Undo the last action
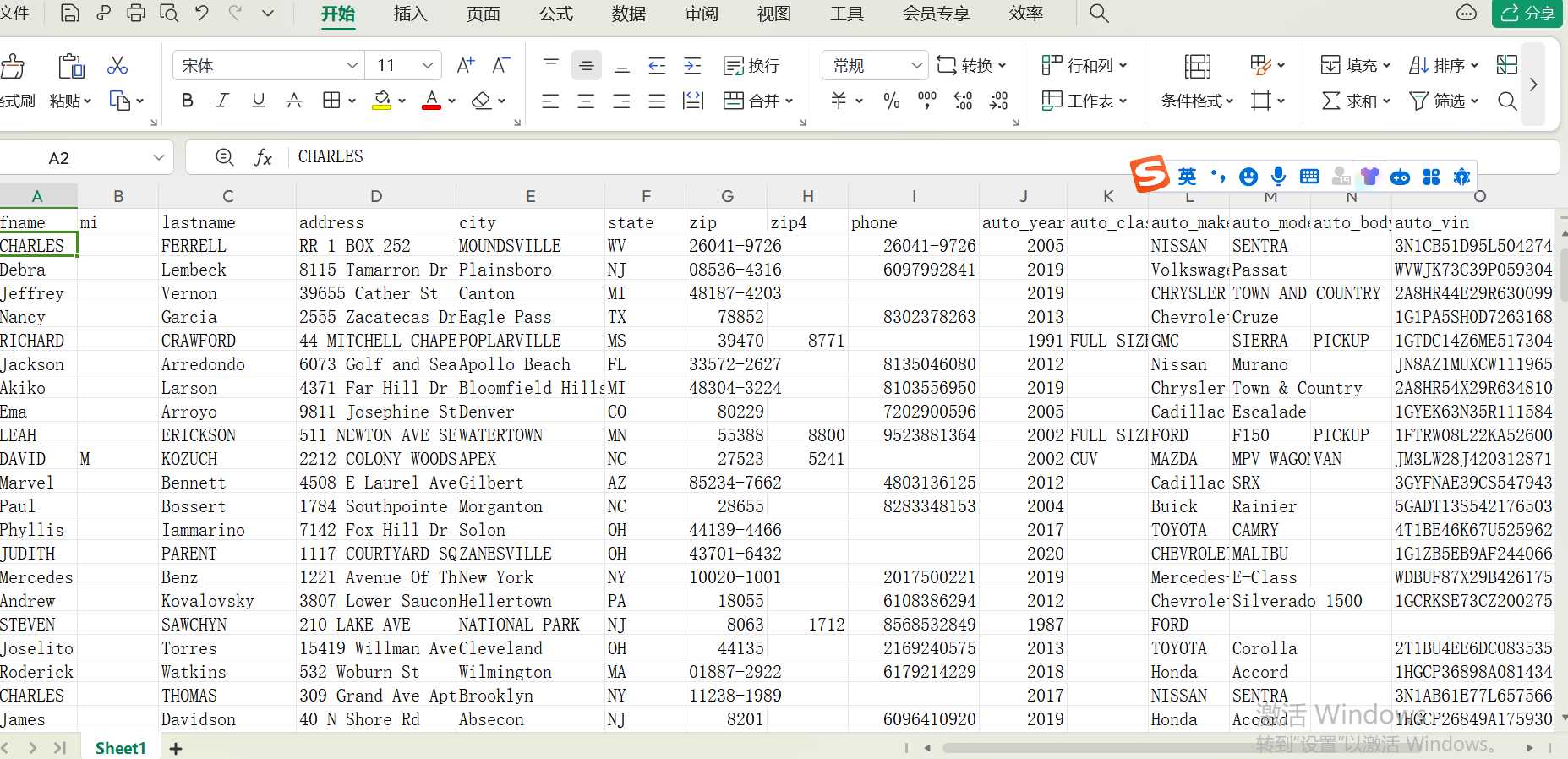This screenshot has width=1568, height=759. point(201,14)
